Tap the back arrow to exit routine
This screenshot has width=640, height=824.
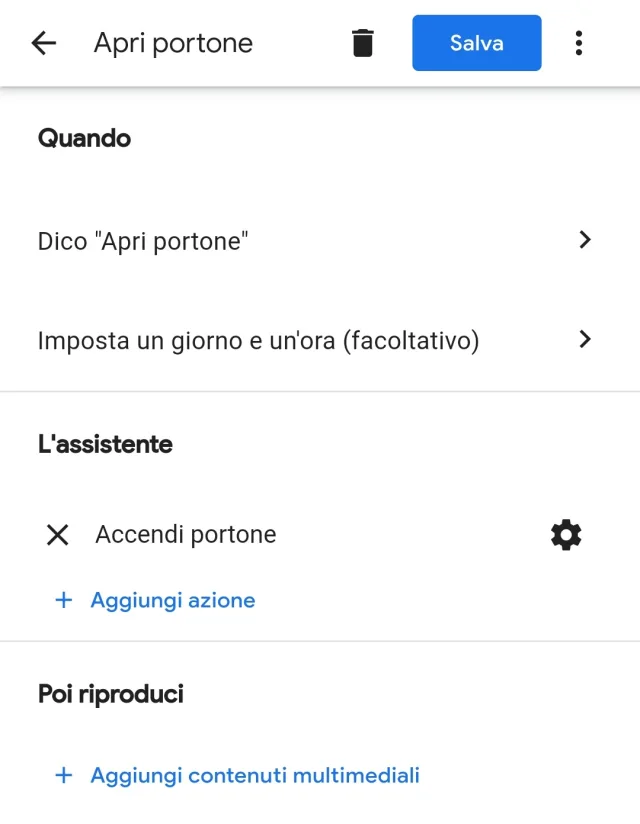coord(42,42)
